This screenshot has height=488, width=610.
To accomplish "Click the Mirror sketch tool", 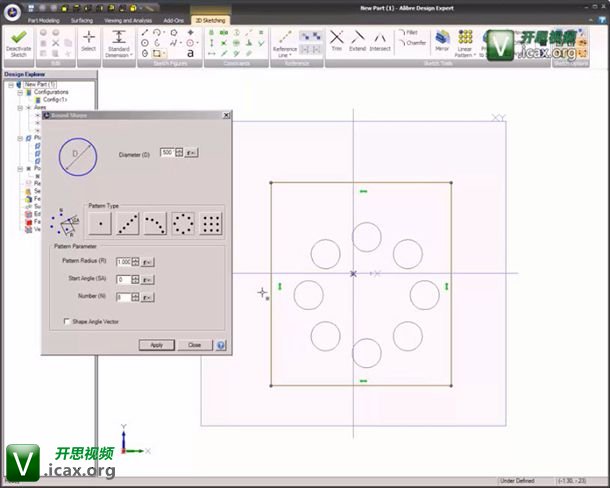I will (442, 41).
